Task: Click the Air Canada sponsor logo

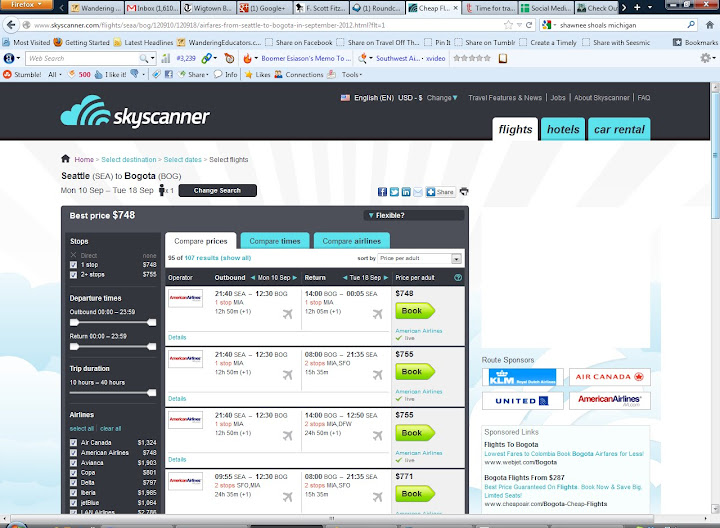Action: 609,377
